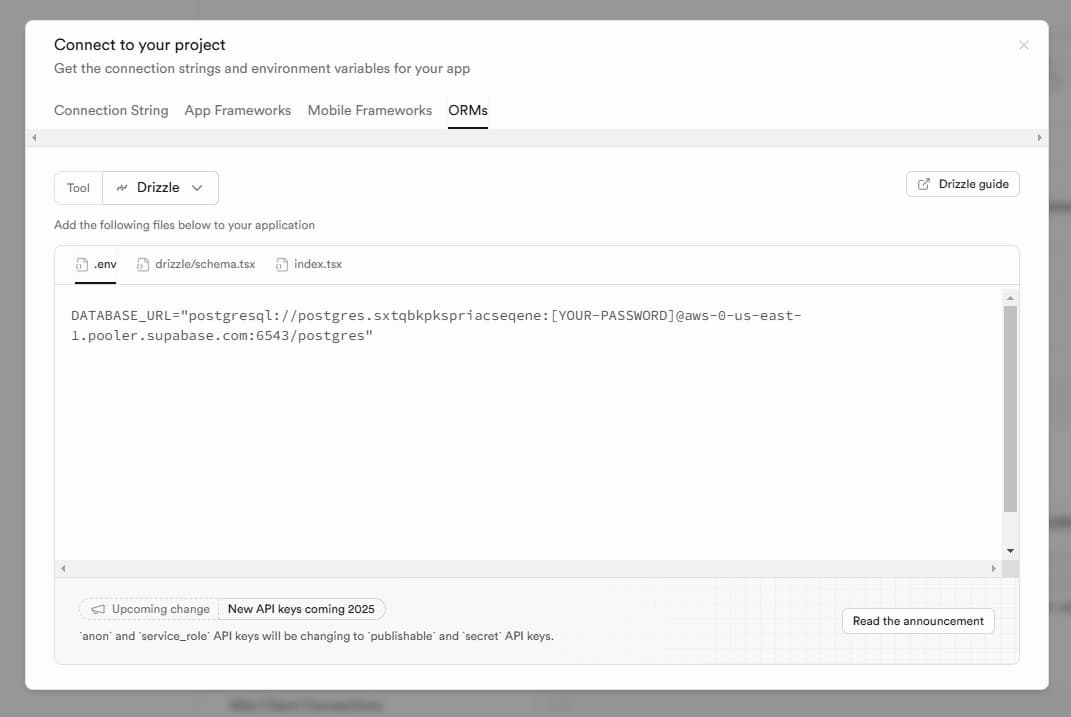
Task: Click the DATABASE_URL connection string text
Action: pyautogui.click(x=436, y=325)
